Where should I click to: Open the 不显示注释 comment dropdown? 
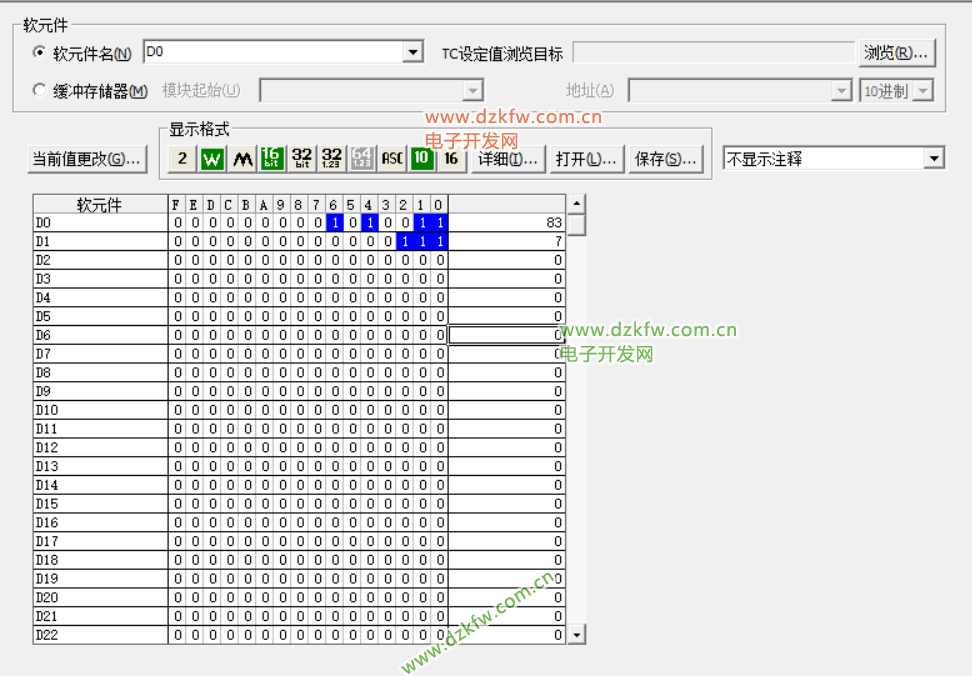coord(934,159)
